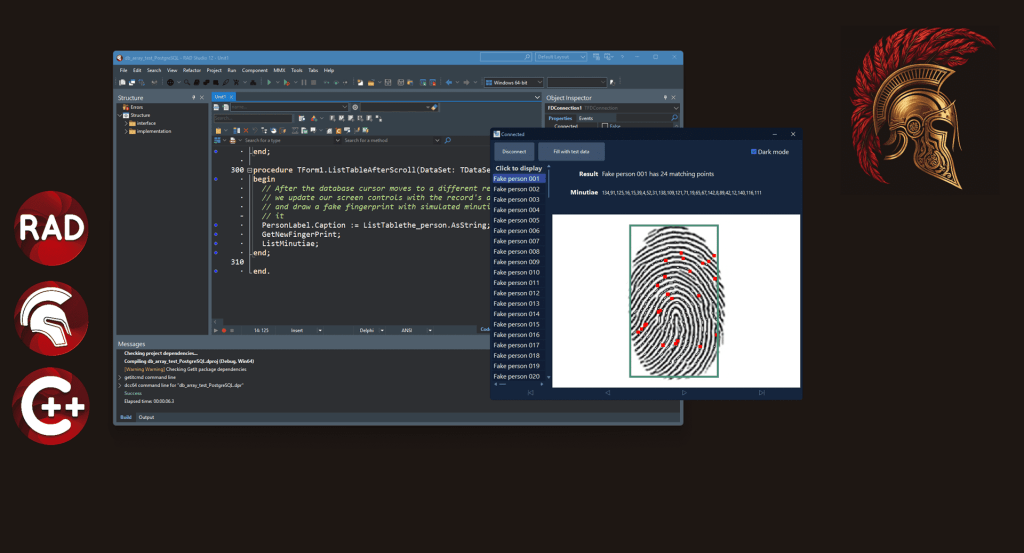Toggle the Connected property checkbox
This screenshot has height=553, width=1024.
pos(604,126)
